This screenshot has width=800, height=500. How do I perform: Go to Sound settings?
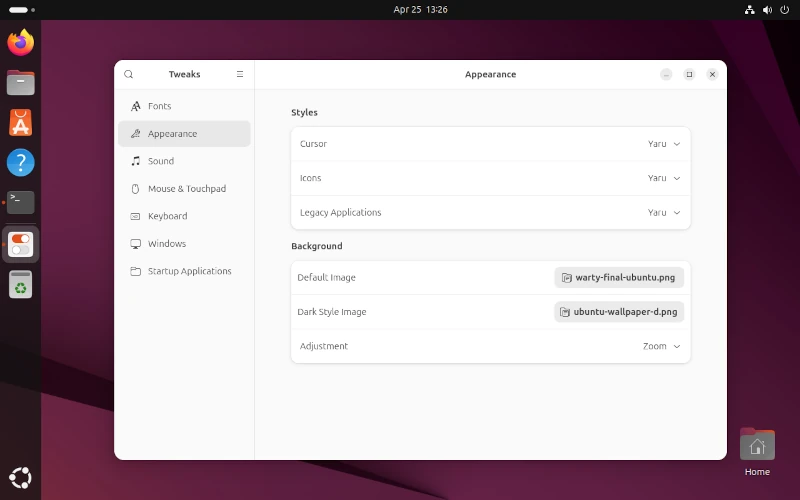tap(184, 161)
